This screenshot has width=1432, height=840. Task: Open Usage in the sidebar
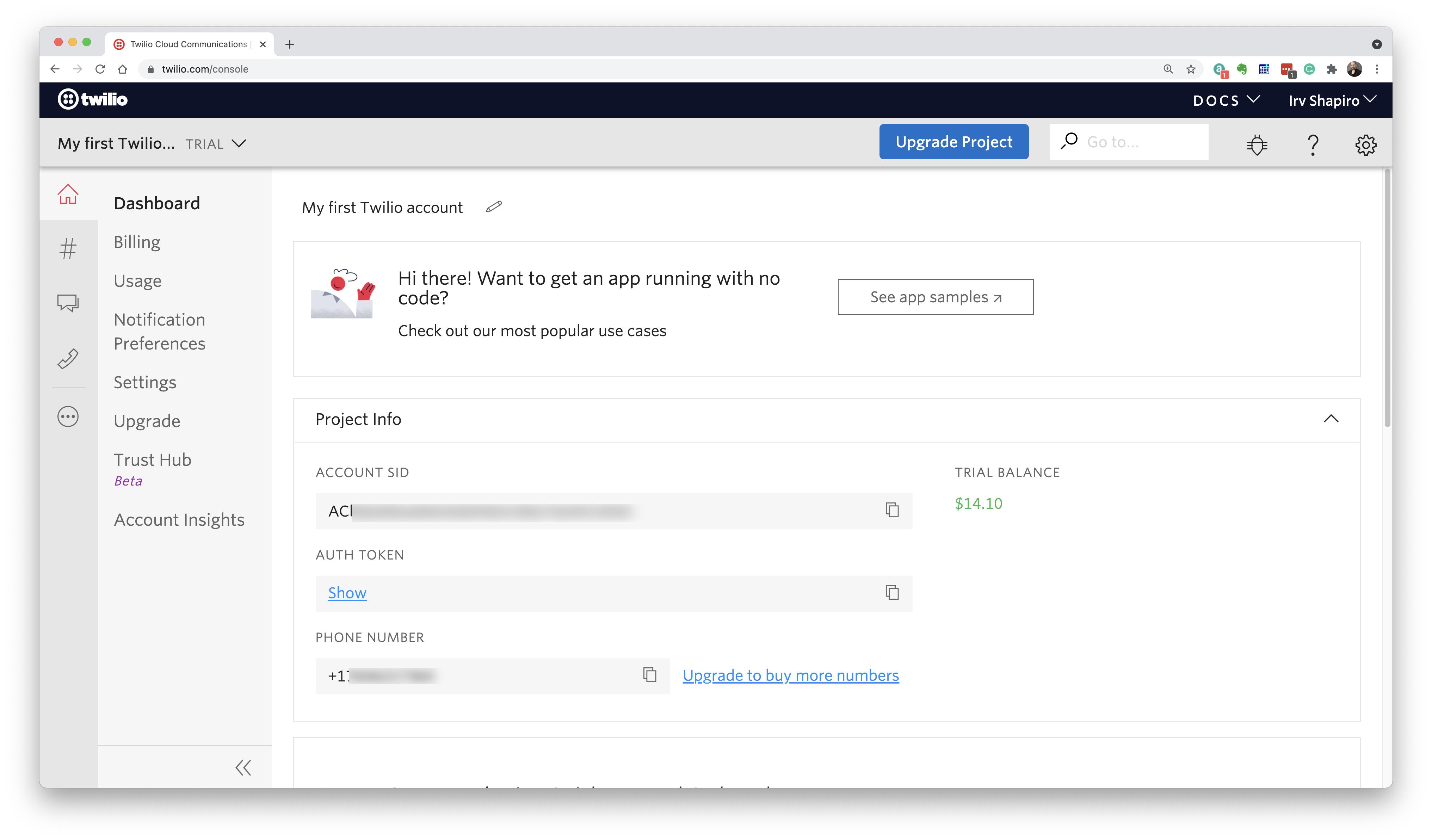137,281
